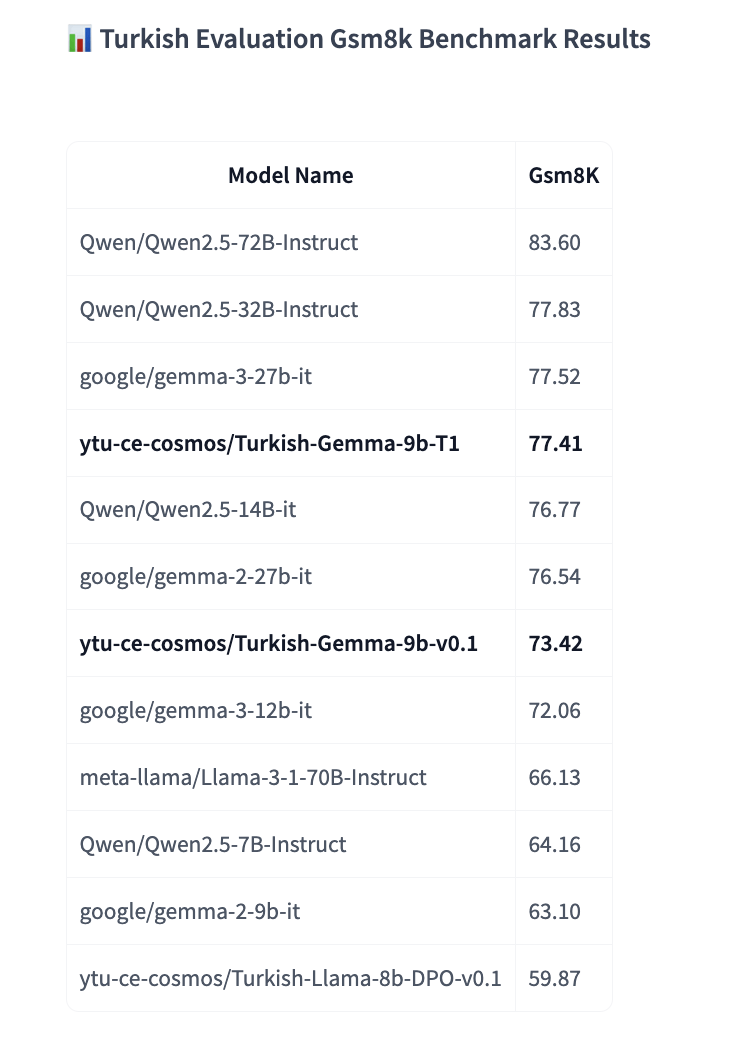This screenshot has width=742, height=1044.
Task: Select the Qwen/Qwen2.5-32B-Instruct model name cell
Action: 219,309
